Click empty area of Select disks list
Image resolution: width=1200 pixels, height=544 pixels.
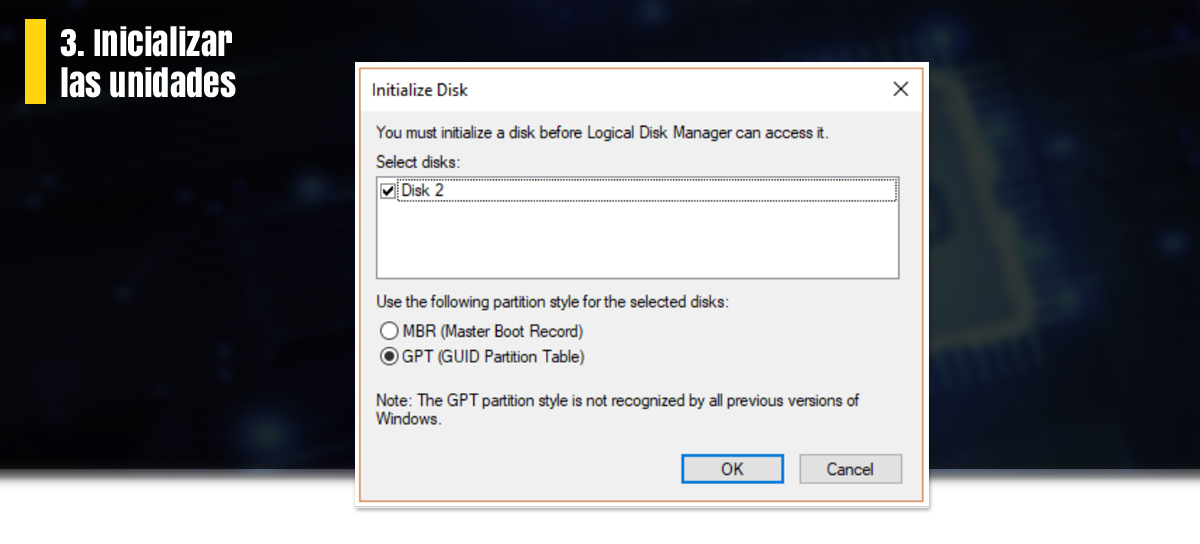(637, 240)
